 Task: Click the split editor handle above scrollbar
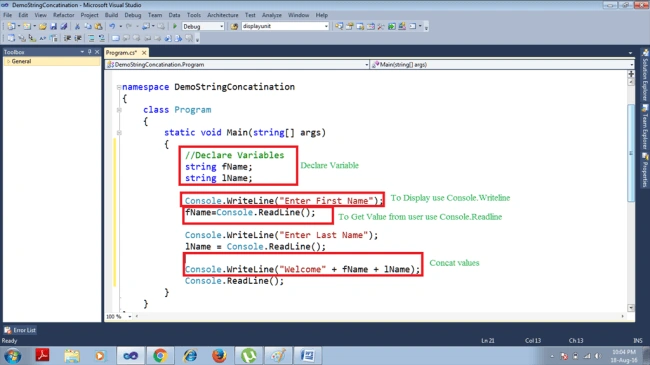click(x=631, y=74)
